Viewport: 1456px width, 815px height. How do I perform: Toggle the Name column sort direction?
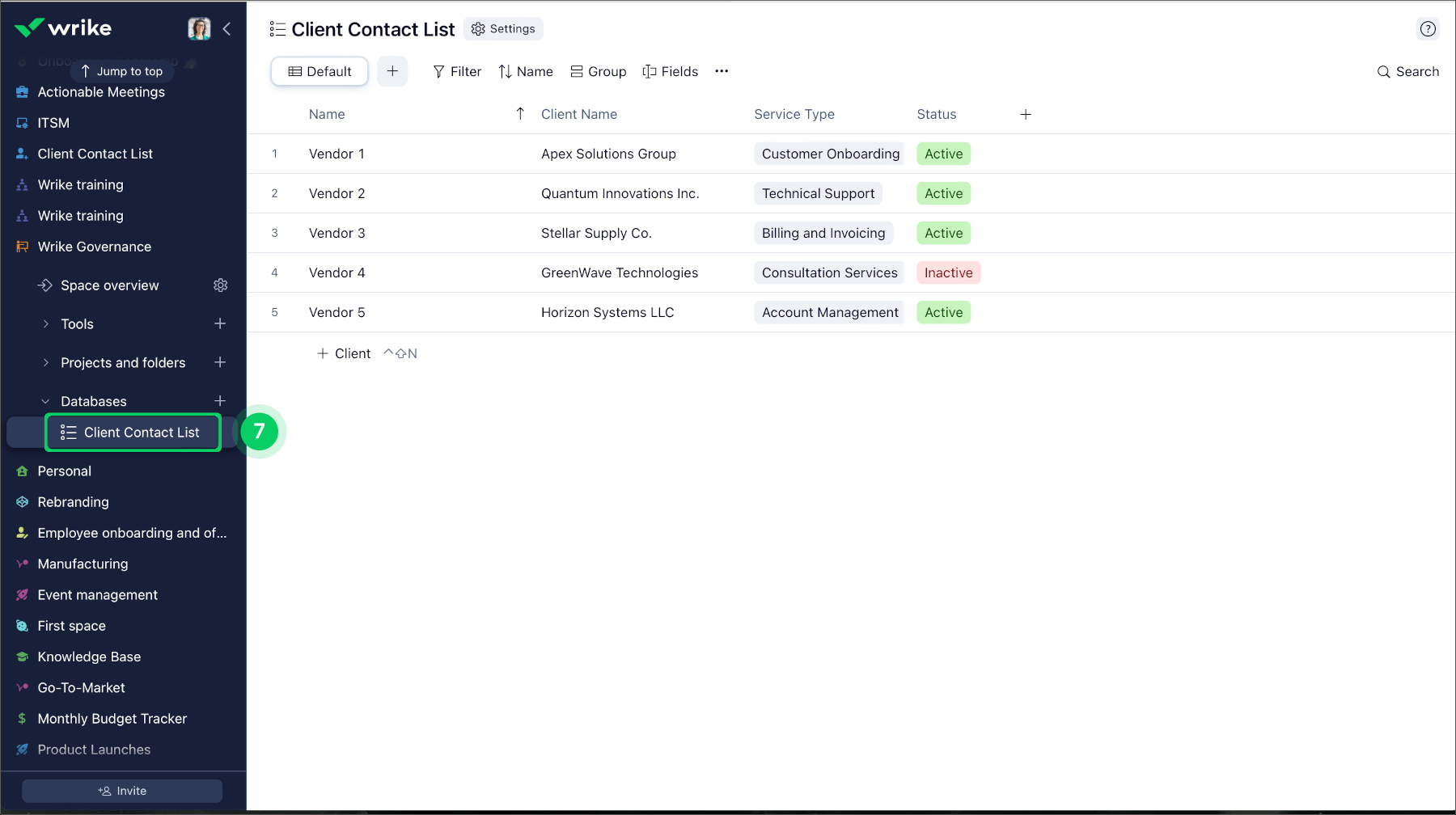520,114
